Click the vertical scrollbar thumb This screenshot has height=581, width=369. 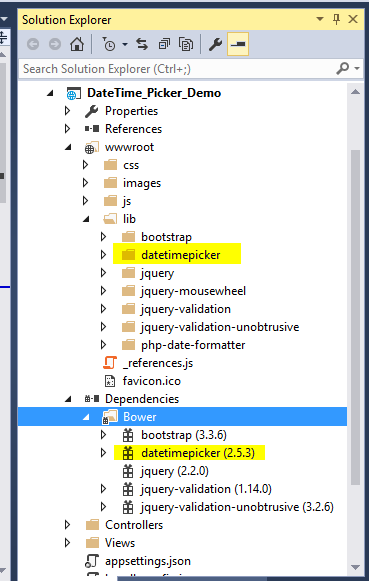[x=356, y=317]
